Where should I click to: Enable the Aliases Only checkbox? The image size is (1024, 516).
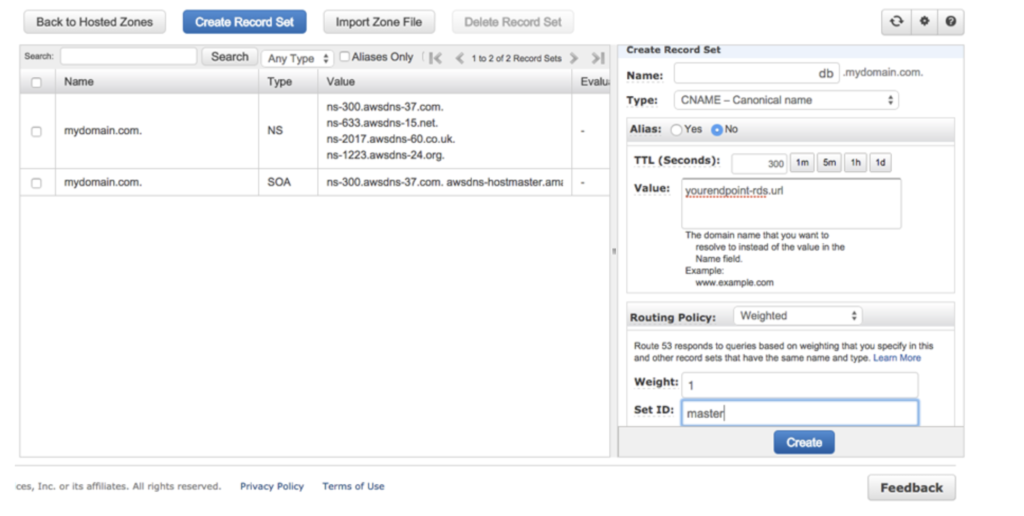[345, 57]
